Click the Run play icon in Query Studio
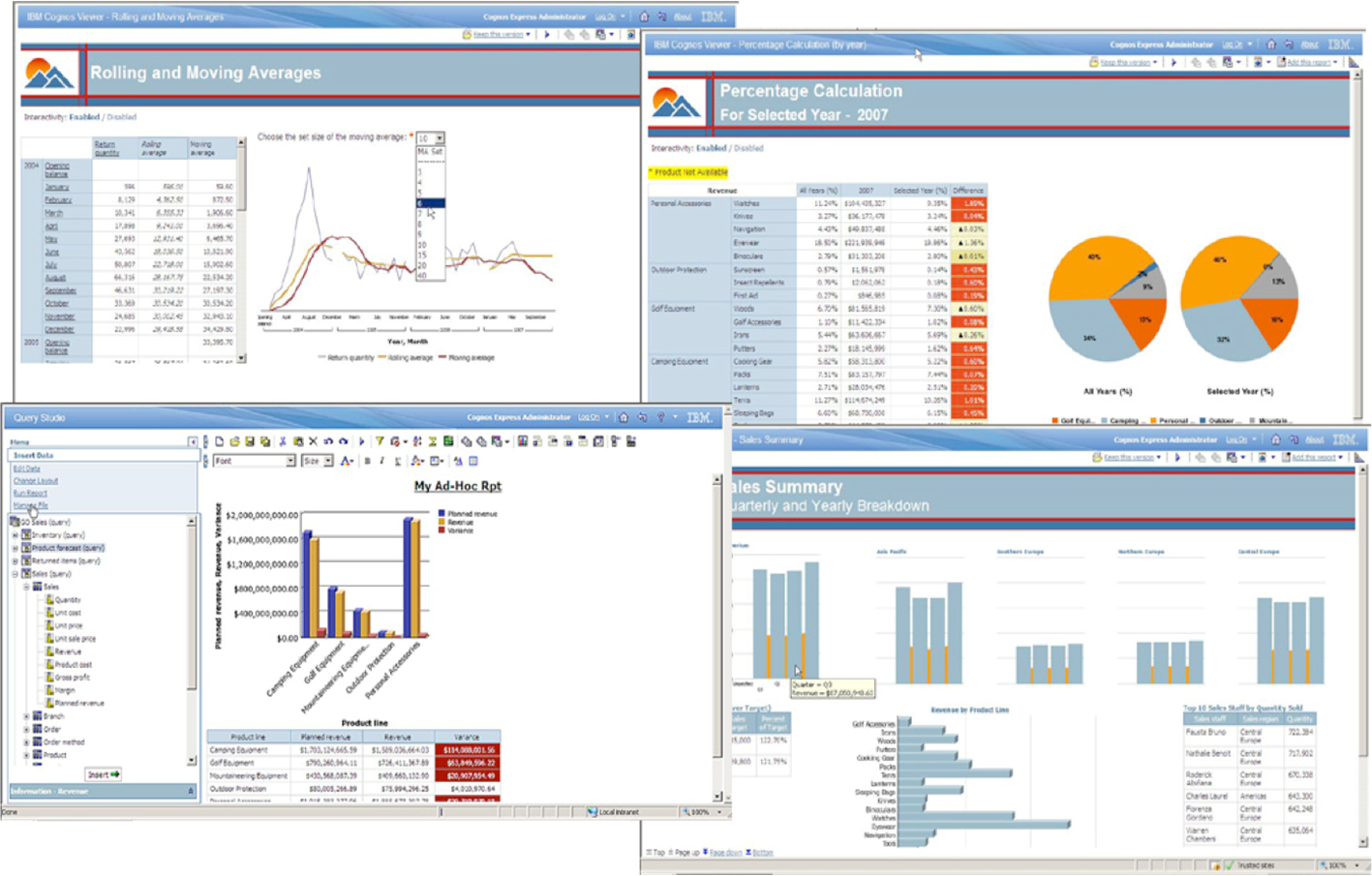This screenshot has height=876, width=1372. tap(361, 441)
